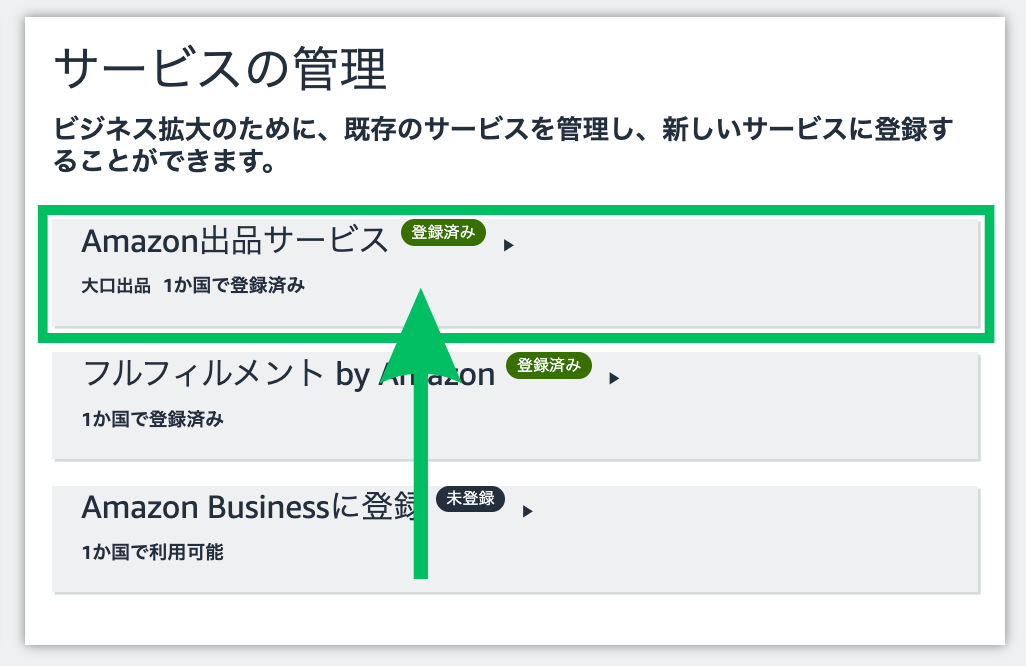Click the ビジネス拡大のために description paragraph
The width and height of the screenshot is (1026, 666).
pos(503,145)
